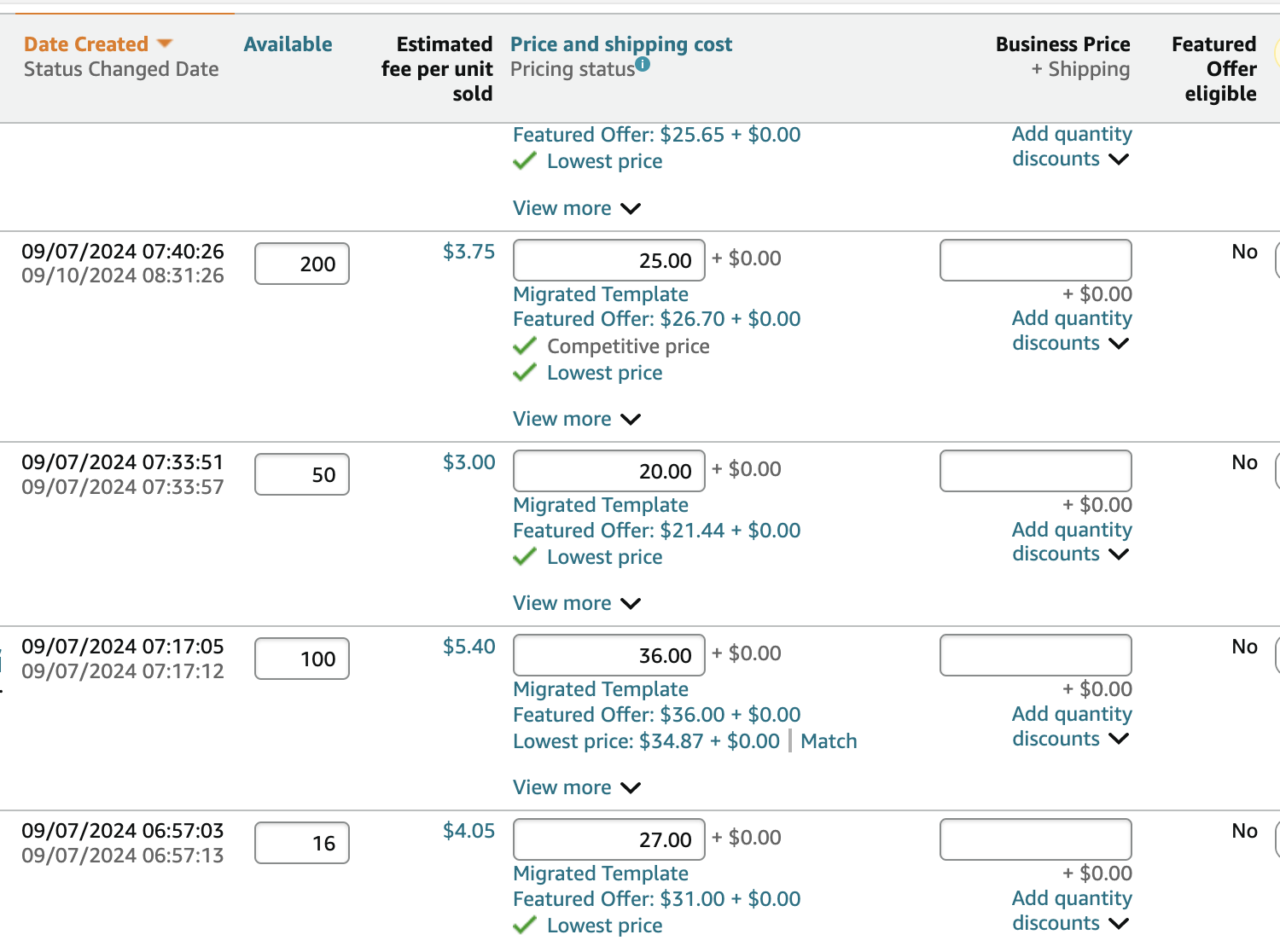Viewport: 1280px width, 952px height.
Task: Click the price field showing 36.00
Action: click(609, 655)
